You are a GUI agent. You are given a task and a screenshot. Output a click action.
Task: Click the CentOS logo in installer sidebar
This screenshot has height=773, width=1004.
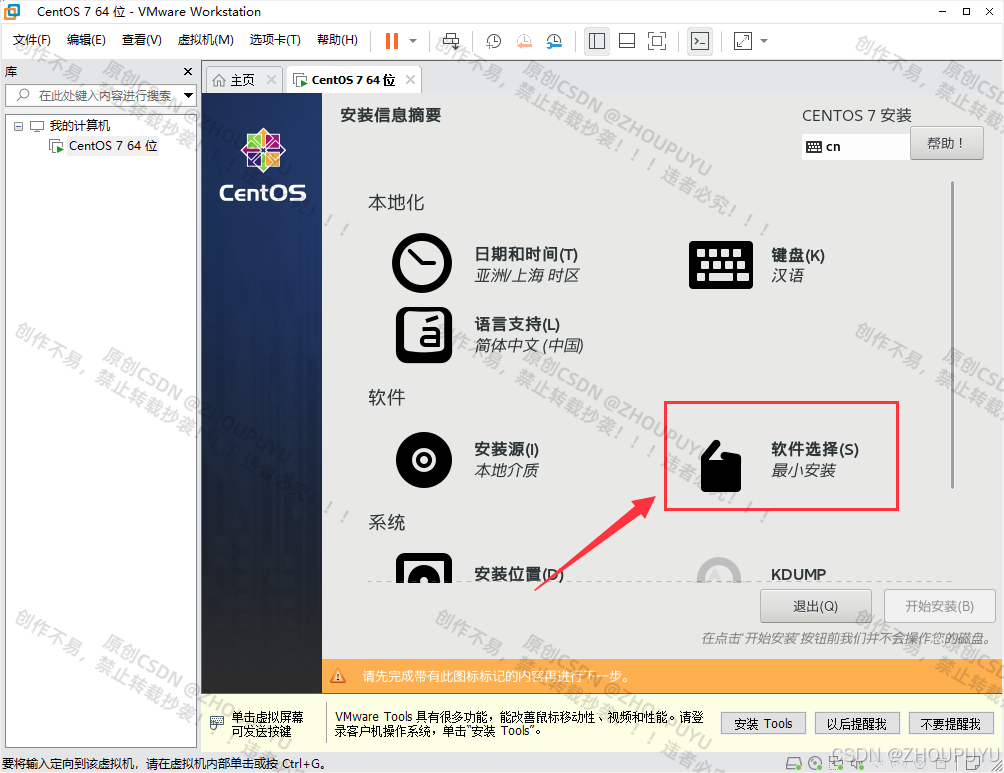(263, 165)
